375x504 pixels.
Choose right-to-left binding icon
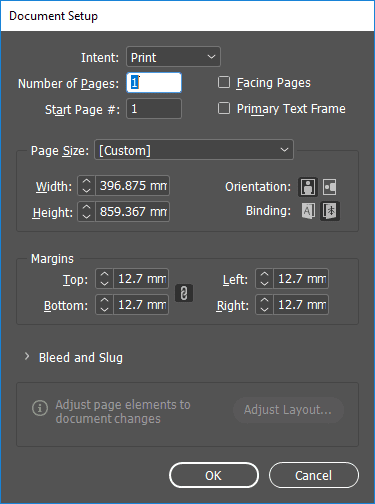[330, 211]
